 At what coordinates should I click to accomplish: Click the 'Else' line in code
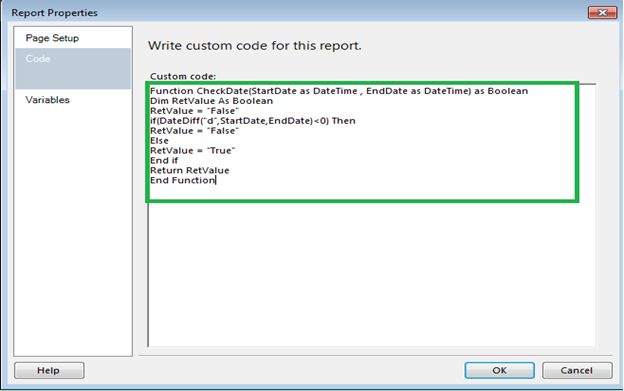159,141
